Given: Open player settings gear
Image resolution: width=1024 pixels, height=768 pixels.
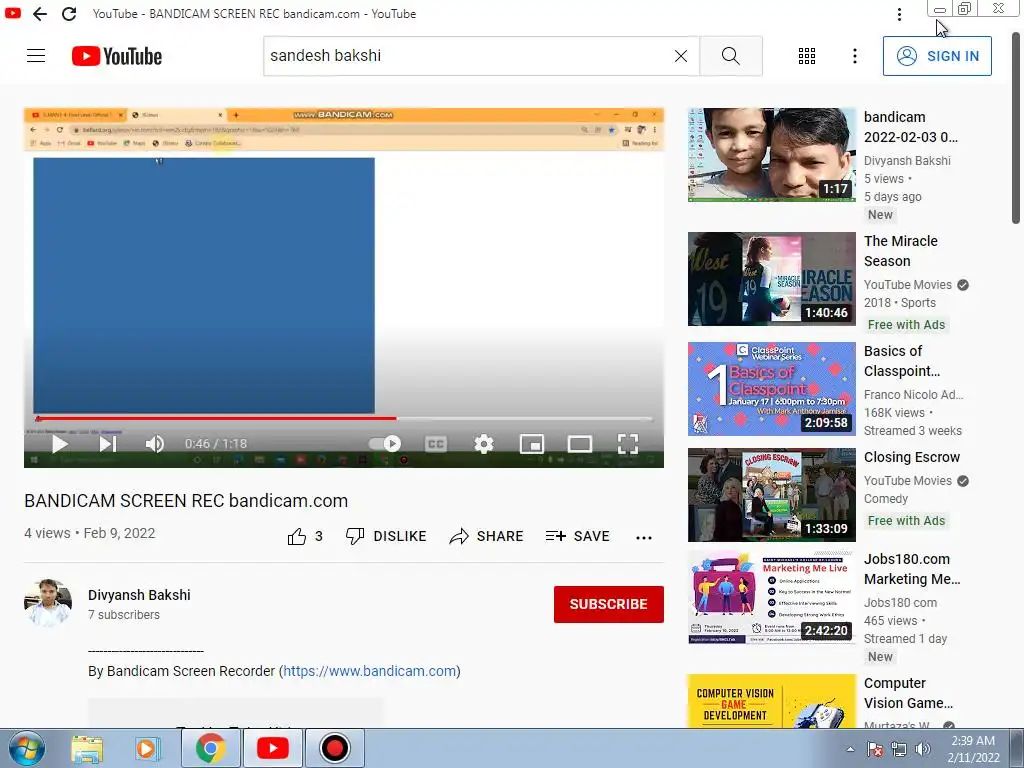Looking at the screenshot, I should [x=483, y=444].
